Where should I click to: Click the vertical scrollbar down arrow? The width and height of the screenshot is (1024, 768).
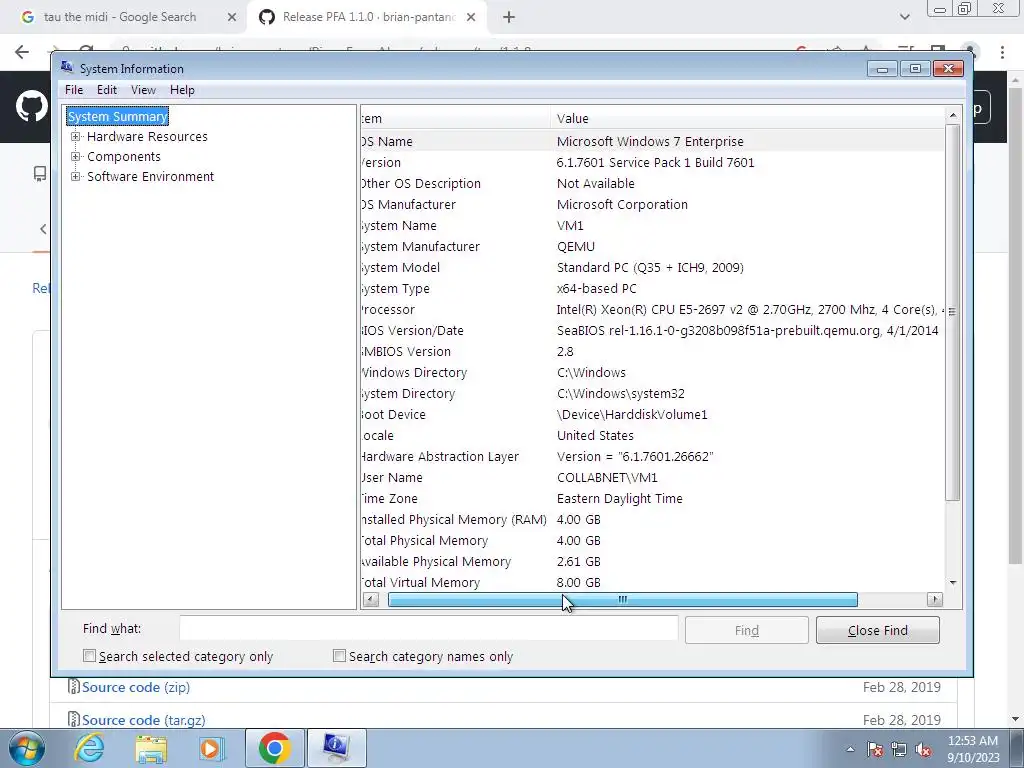(953, 583)
